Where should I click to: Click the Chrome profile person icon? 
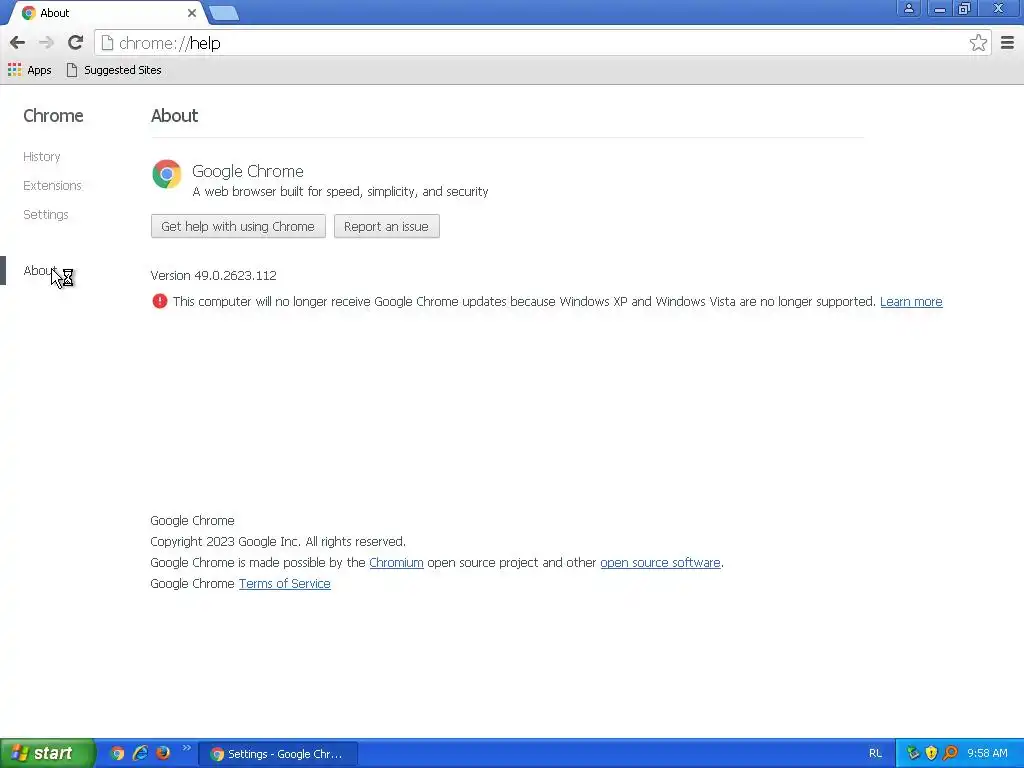pyautogui.click(x=908, y=8)
